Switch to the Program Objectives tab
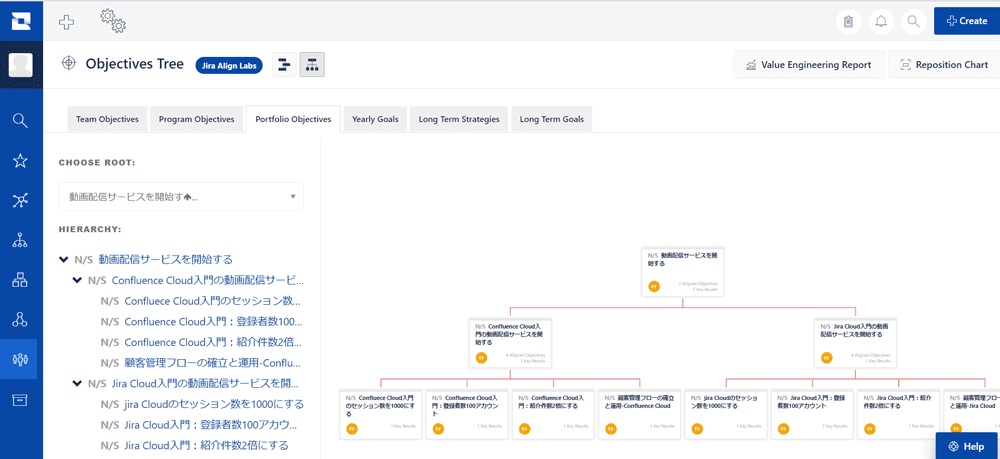 click(x=196, y=119)
